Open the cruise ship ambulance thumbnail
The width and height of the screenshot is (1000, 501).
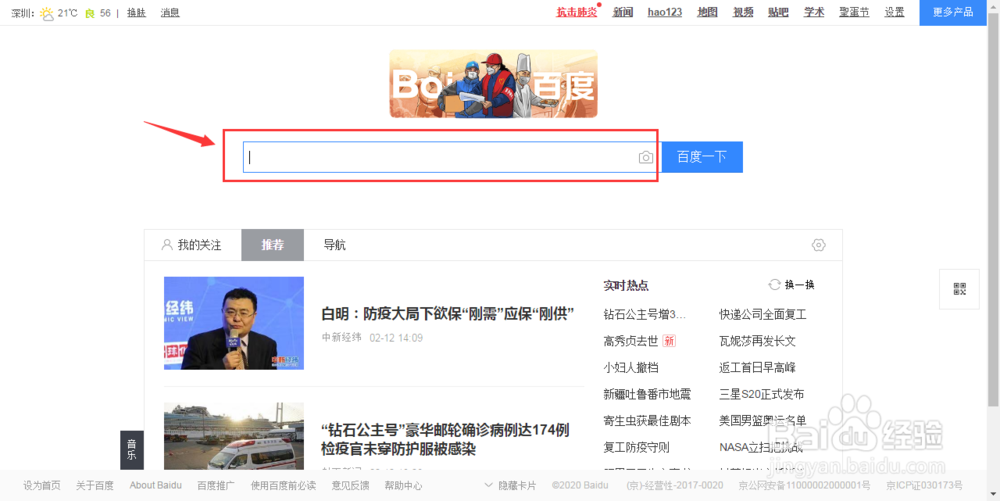[x=233, y=436]
